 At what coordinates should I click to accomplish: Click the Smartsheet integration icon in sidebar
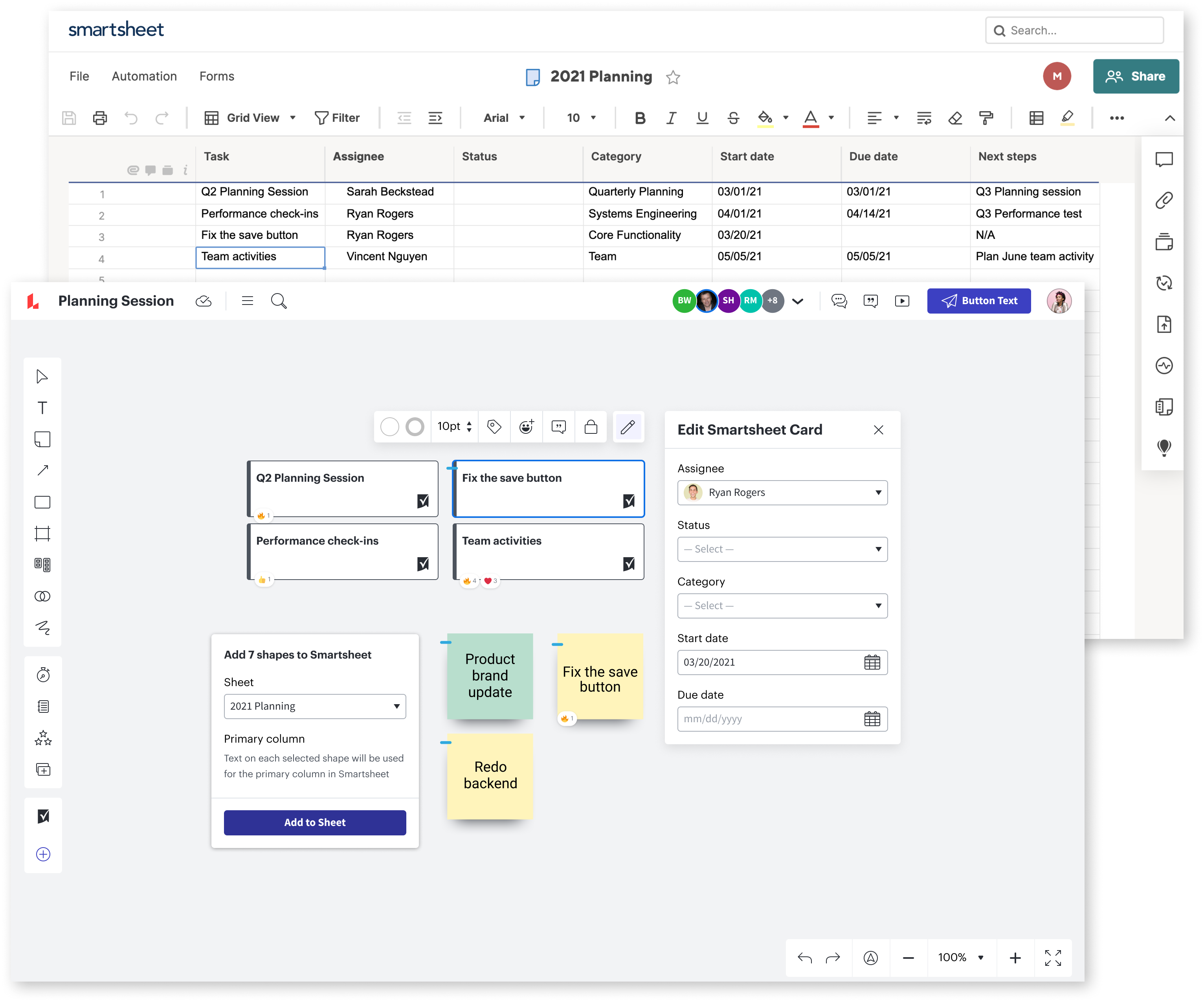click(x=43, y=816)
